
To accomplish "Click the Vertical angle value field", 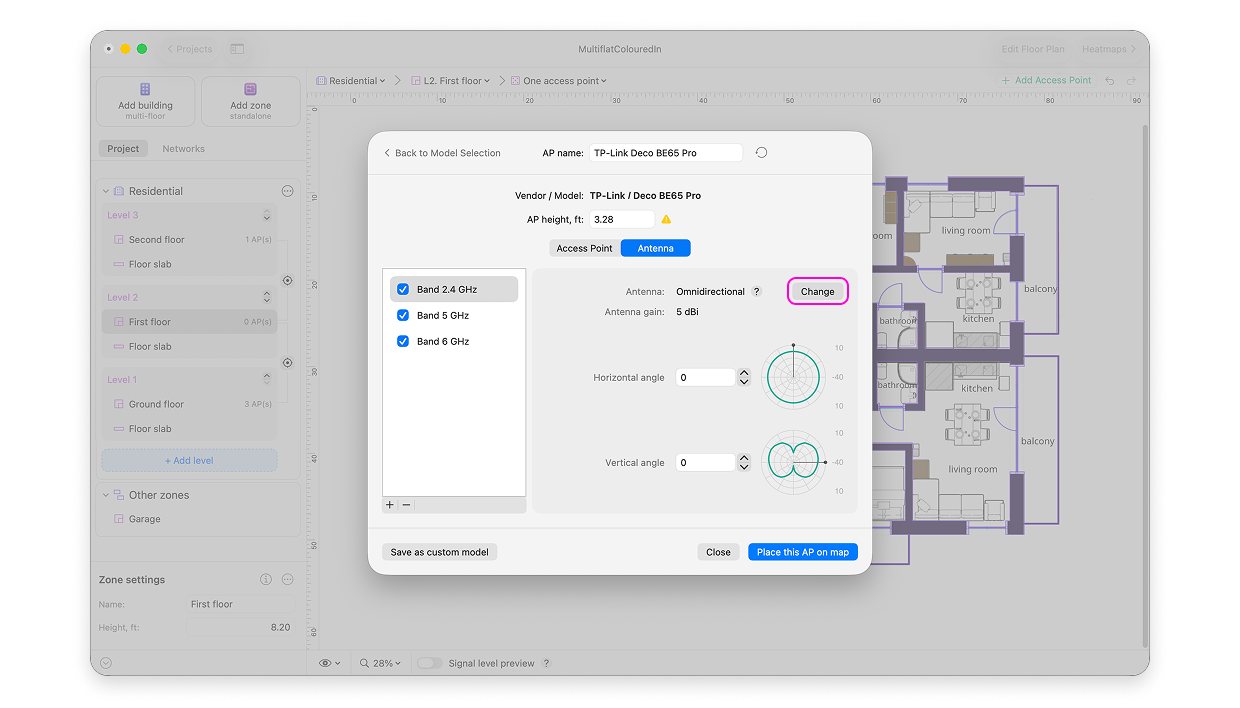I will [706, 463].
